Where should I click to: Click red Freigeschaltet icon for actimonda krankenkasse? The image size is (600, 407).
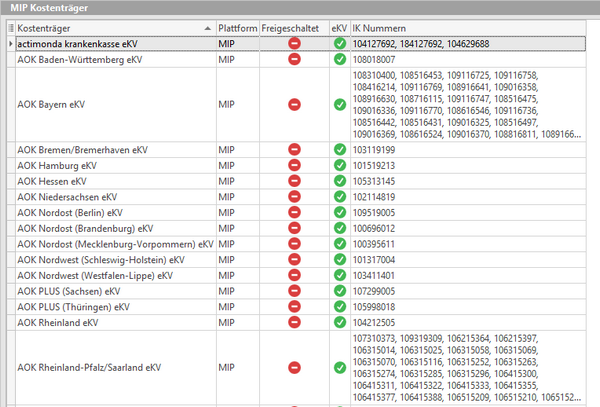coord(294,44)
